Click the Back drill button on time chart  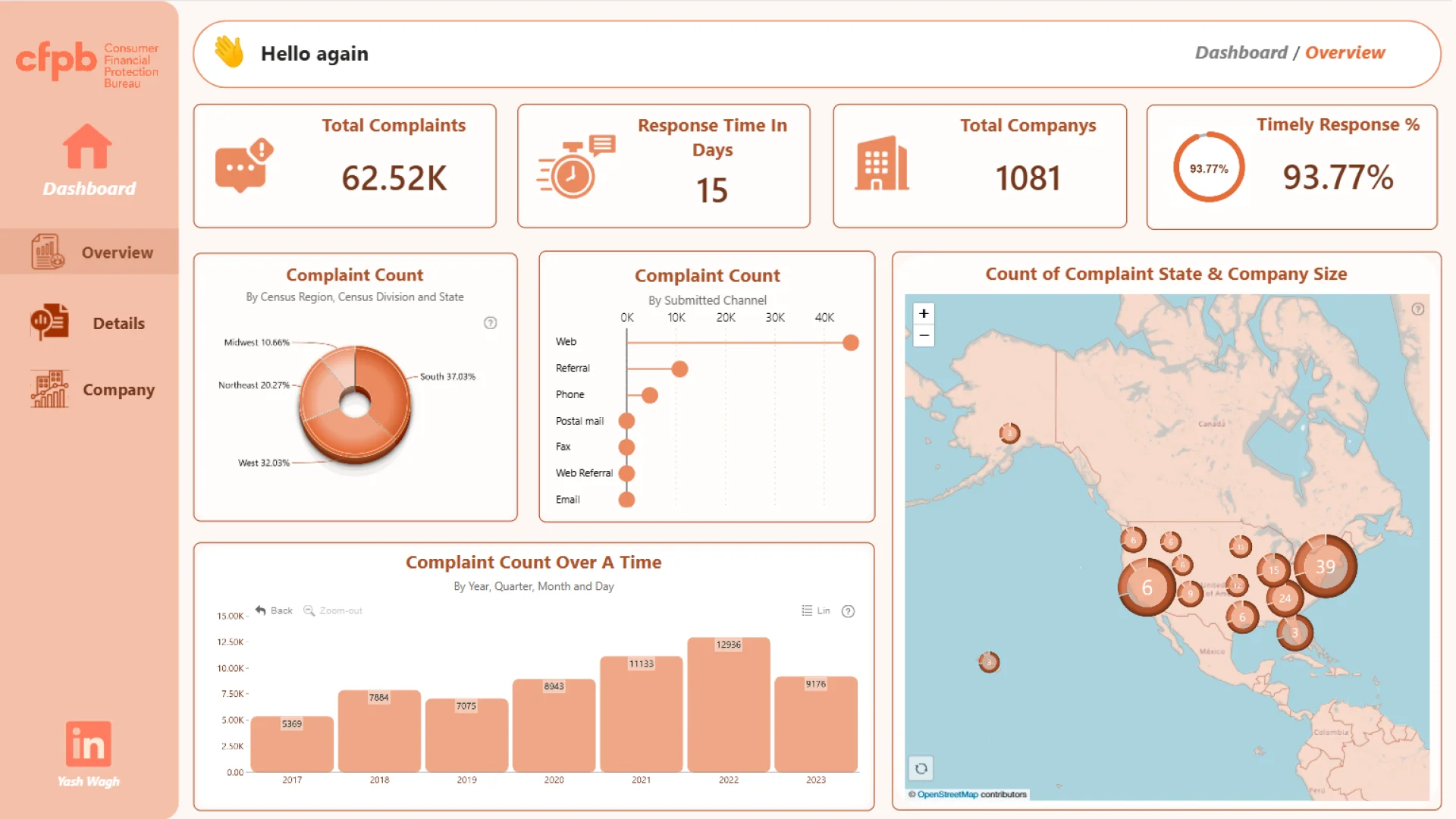point(274,610)
